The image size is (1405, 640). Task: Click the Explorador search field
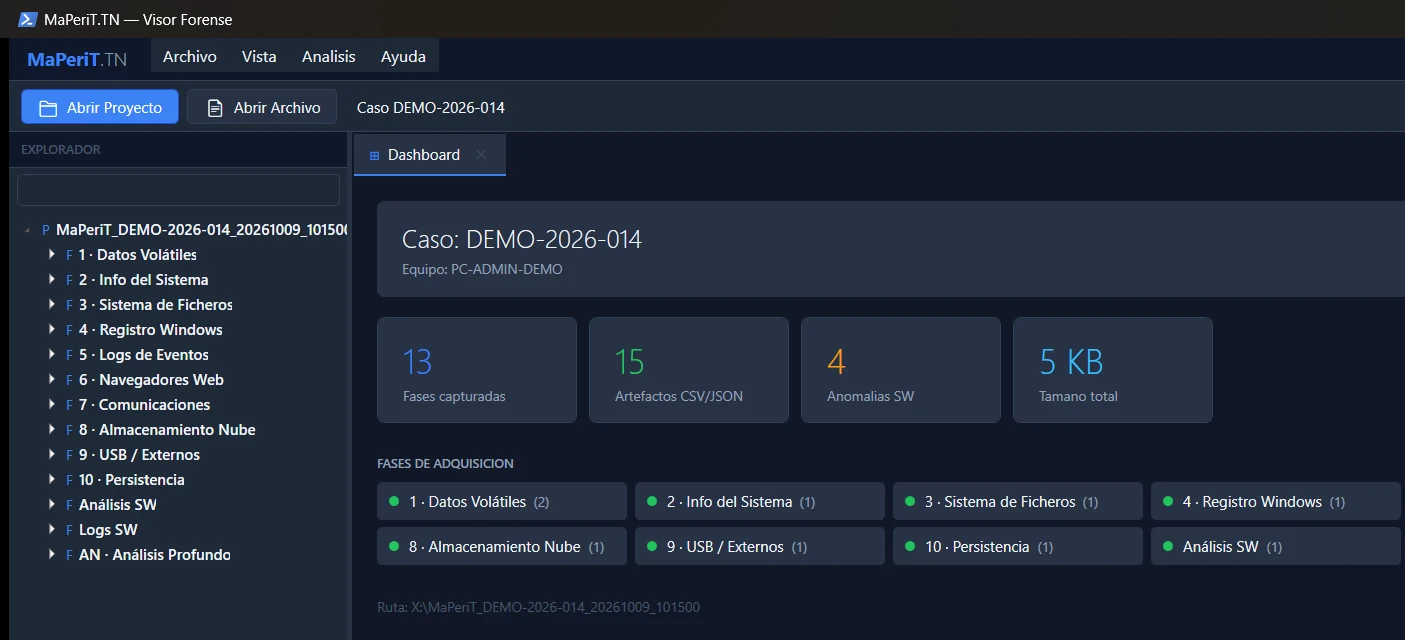pos(179,190)
